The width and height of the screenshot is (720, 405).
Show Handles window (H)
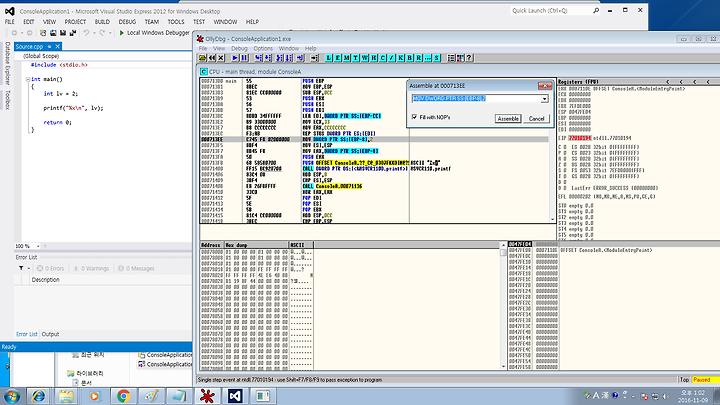click(x=374, y=58)
